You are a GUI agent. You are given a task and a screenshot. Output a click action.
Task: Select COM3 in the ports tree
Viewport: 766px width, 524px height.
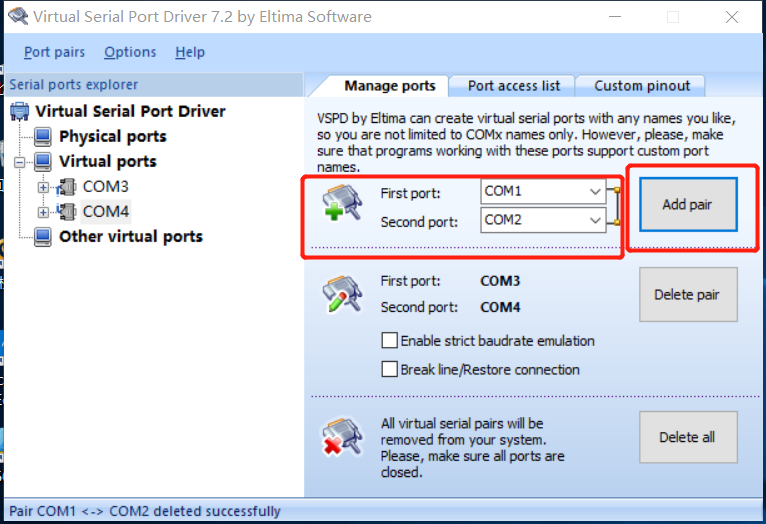click(x=106, y=187)
